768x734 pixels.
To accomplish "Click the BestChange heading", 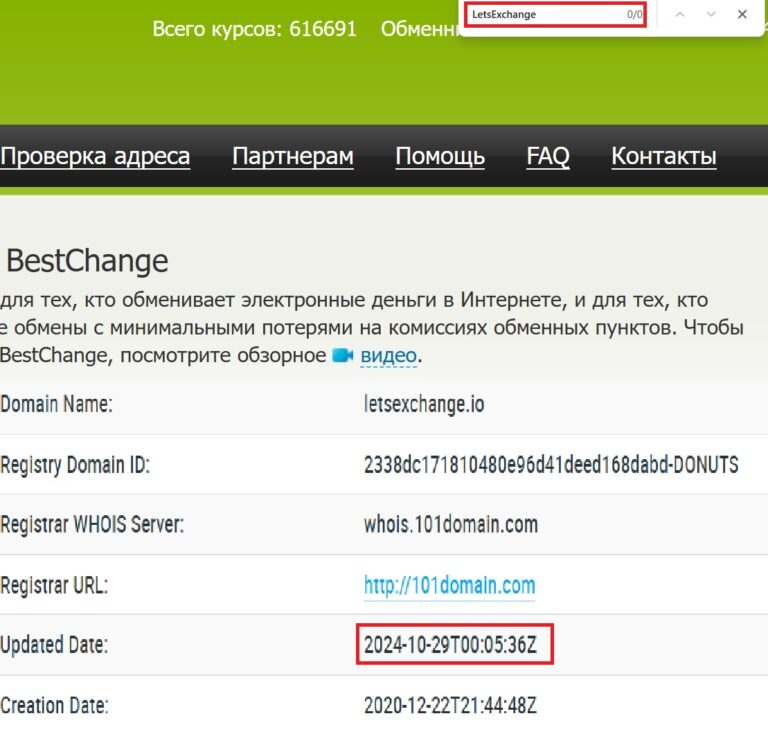I will pos(87,262).
